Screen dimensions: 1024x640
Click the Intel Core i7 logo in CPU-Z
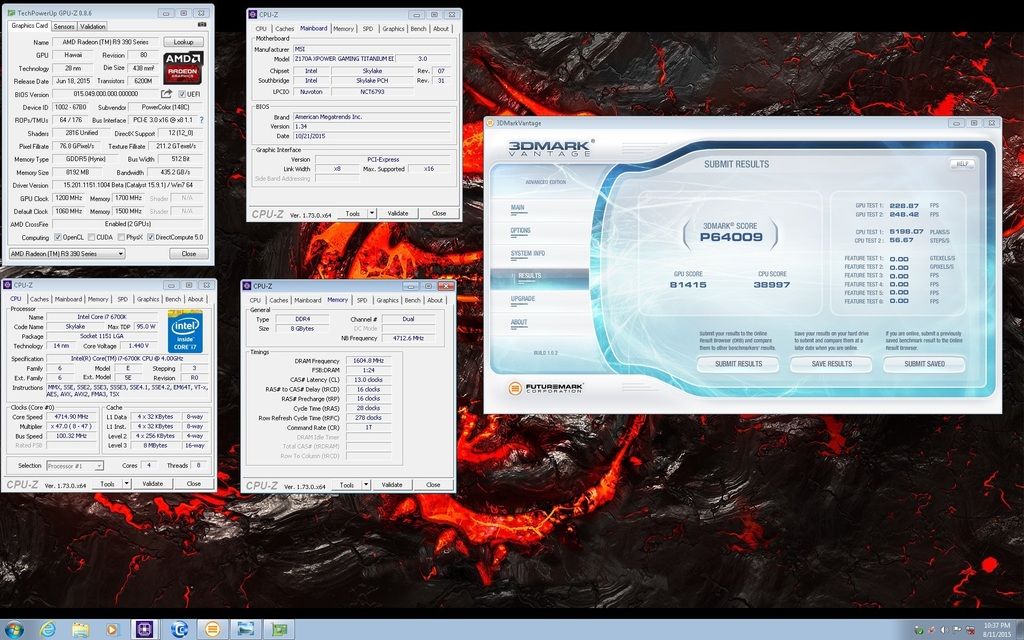pyautogui.click(x=185, y=332)
